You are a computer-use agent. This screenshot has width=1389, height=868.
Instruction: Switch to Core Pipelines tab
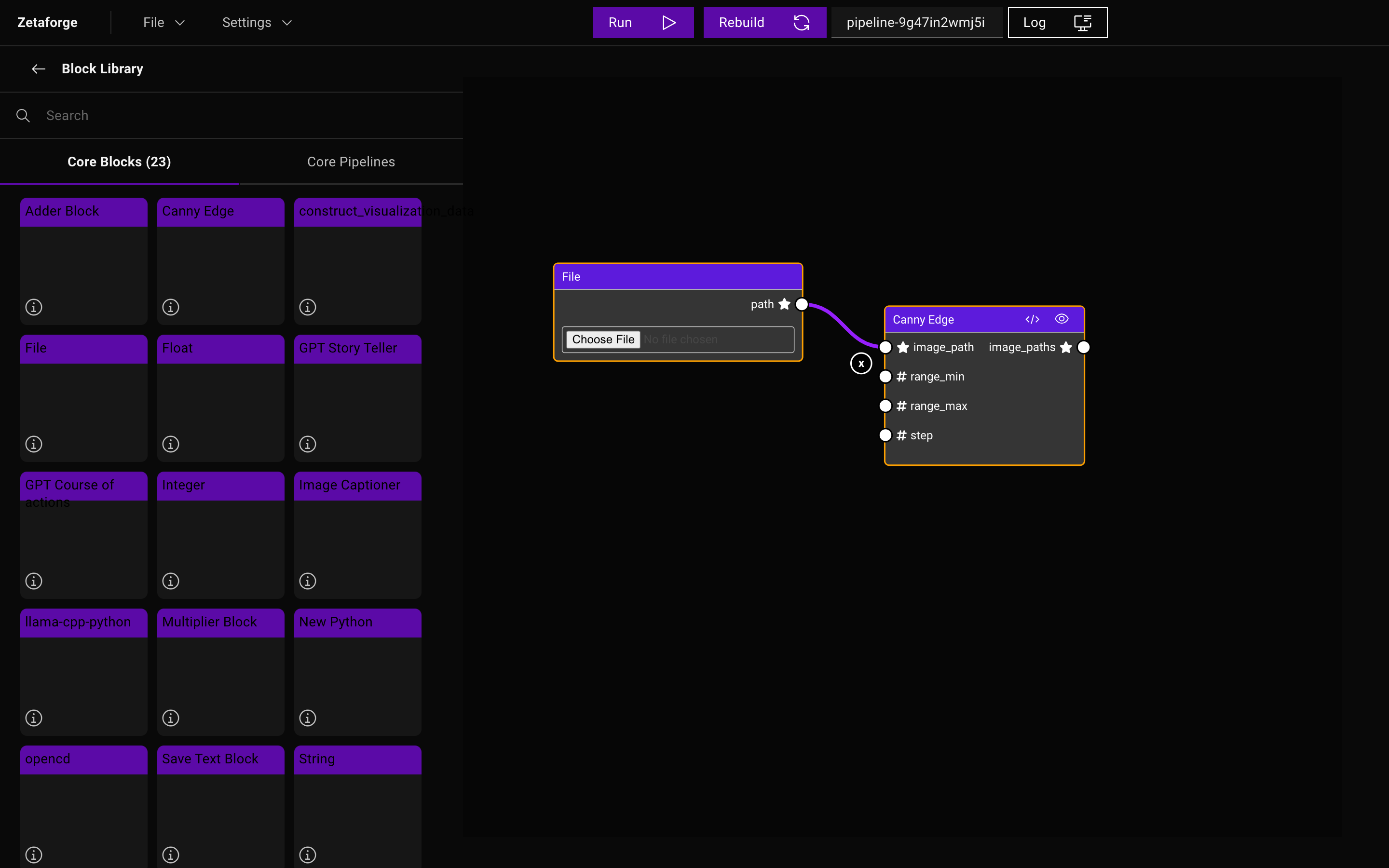click(x=351, y=161)
